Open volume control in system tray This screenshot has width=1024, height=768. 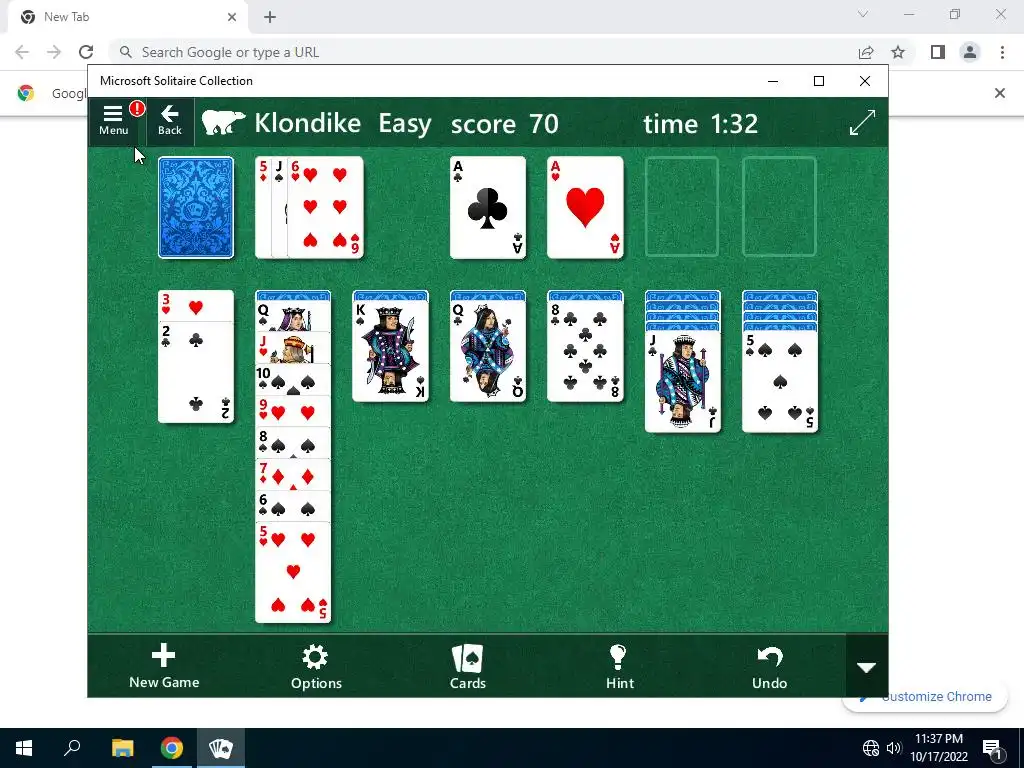[894, 748]
